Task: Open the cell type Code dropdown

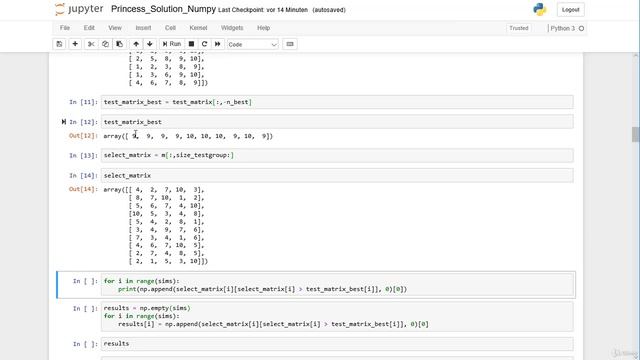Action: coord(253,44)
